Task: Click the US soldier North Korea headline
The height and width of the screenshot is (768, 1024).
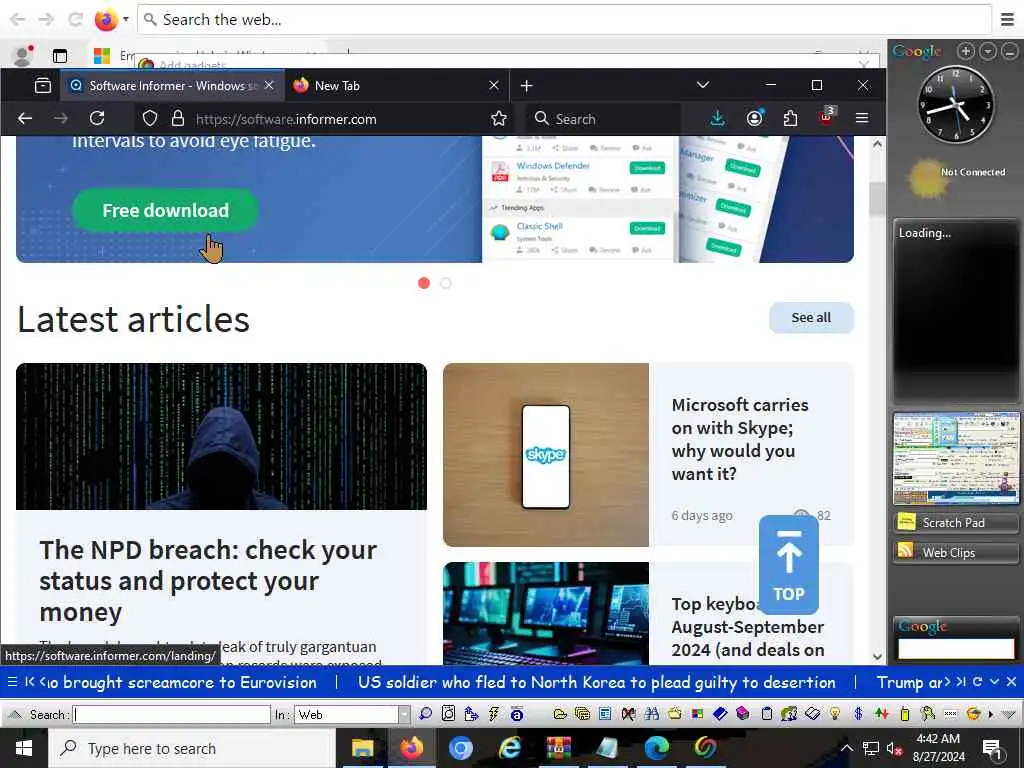Action: [x=596, y=682]
